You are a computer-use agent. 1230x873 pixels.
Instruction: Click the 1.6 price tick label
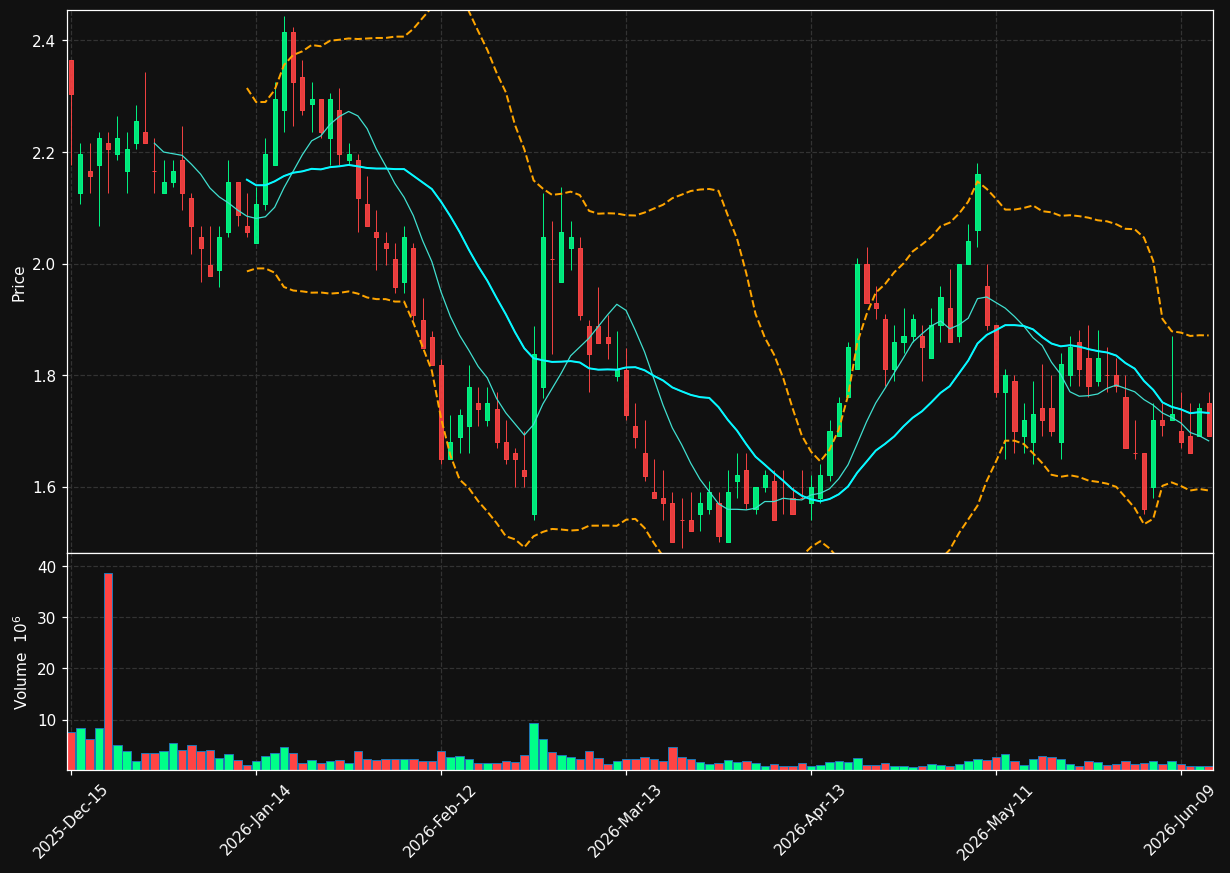point(43,488)
